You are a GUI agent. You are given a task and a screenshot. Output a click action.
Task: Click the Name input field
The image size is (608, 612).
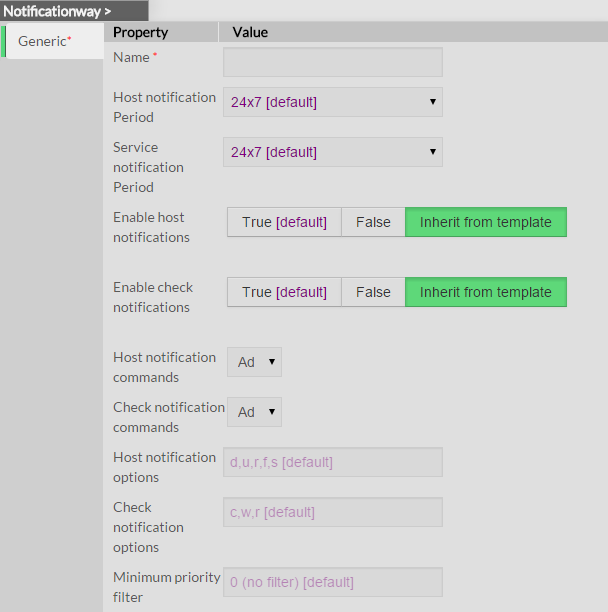tap(332, 62)
